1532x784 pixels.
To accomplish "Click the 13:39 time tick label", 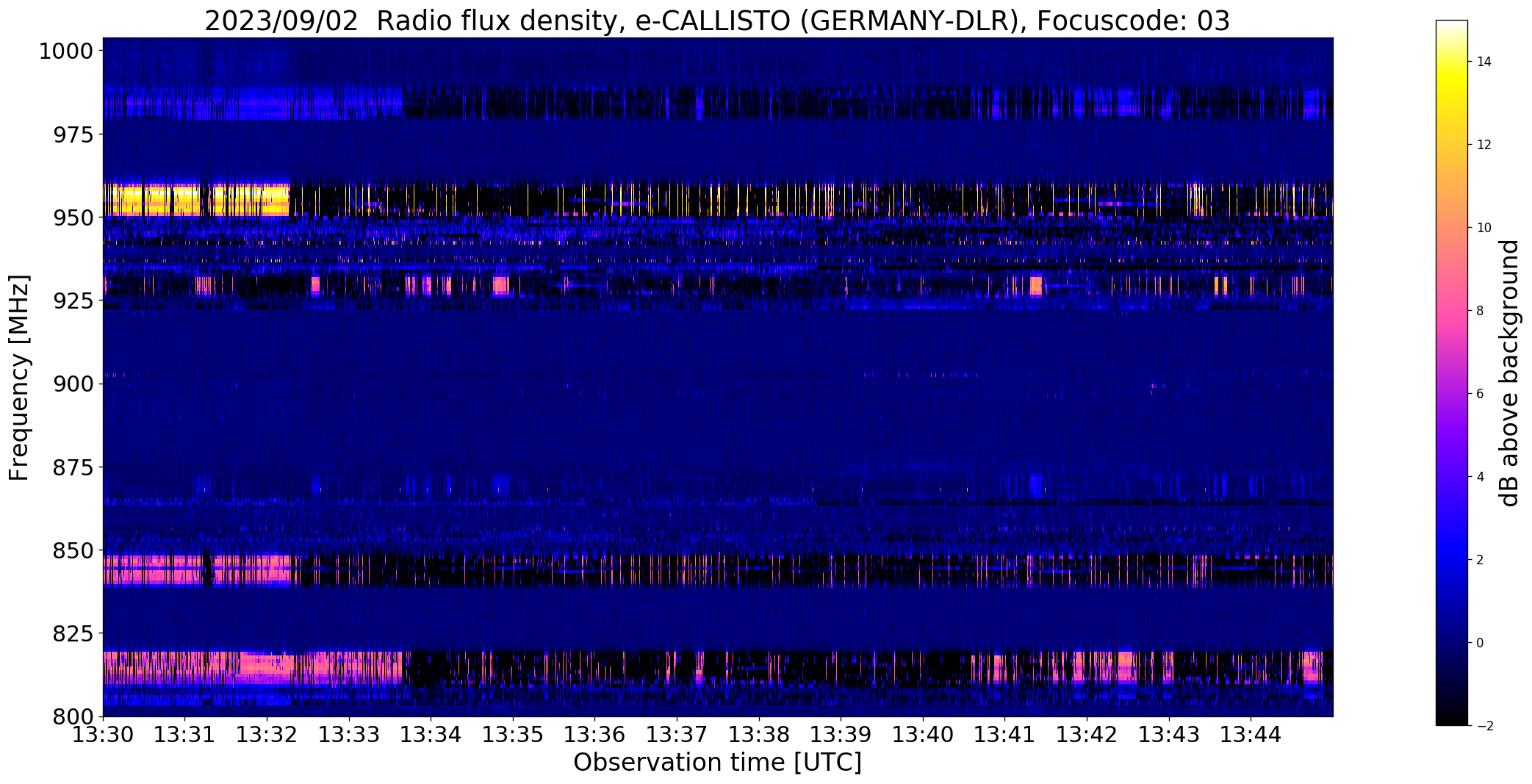I will coord(841,735).
